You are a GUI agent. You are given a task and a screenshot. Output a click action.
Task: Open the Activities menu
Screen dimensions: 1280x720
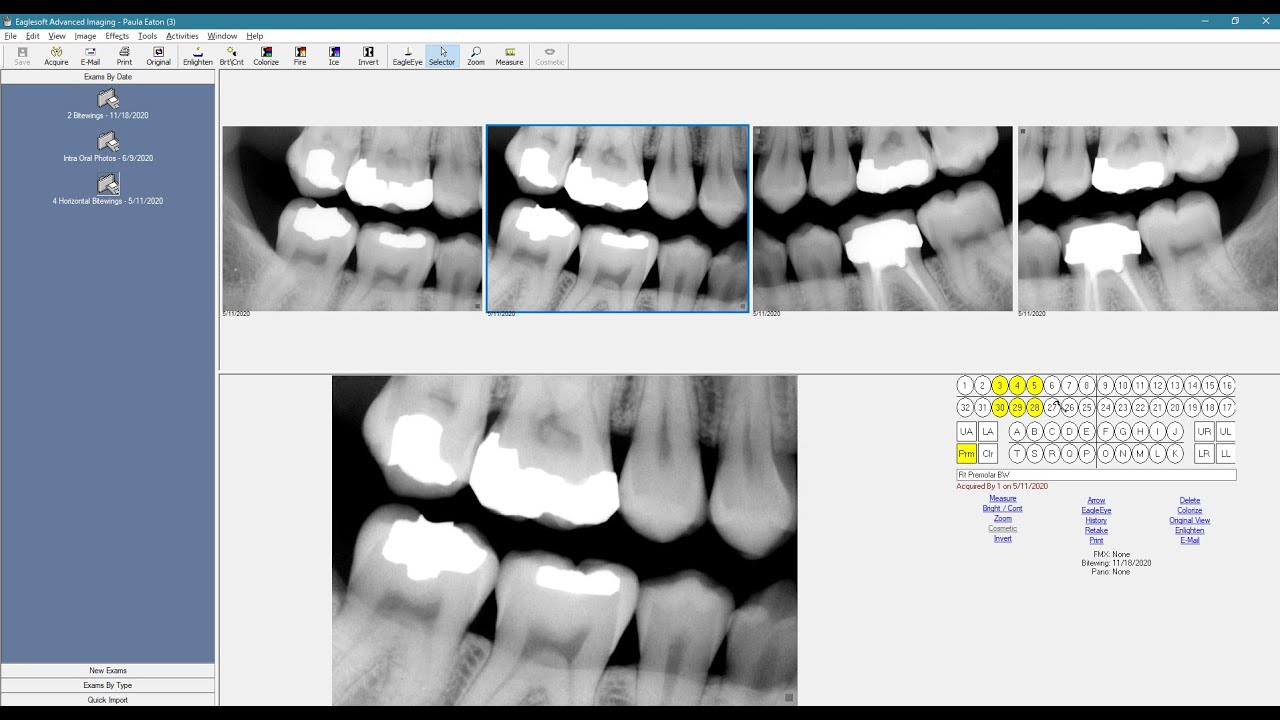[x=182, y=36]
